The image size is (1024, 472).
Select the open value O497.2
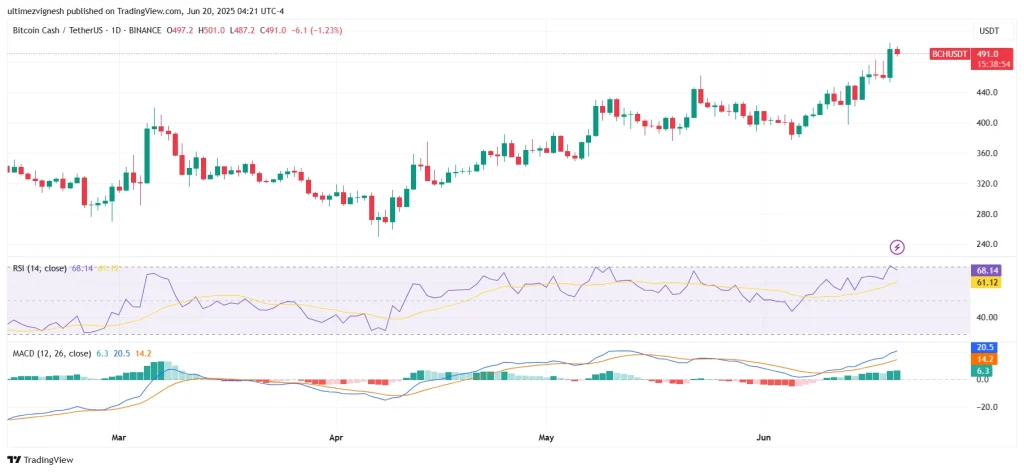pyautogui.click(x=181, y=30)
